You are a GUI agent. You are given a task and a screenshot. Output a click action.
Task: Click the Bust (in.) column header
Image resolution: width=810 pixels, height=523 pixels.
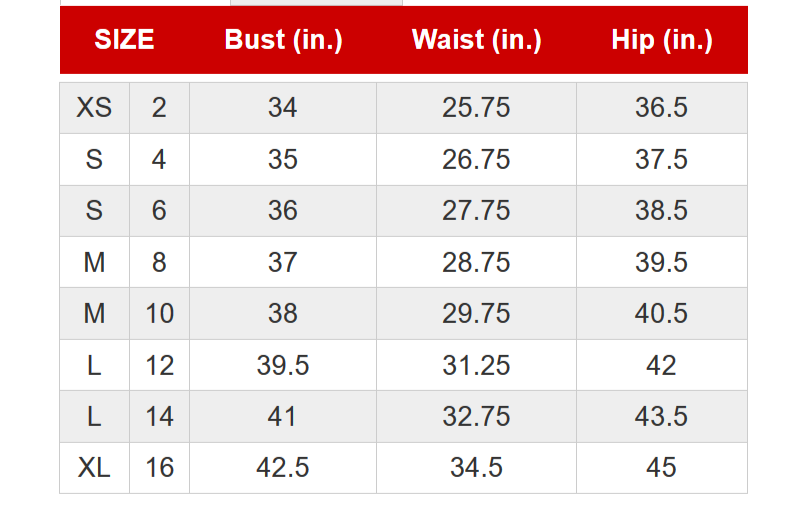(x=284, y=40)
